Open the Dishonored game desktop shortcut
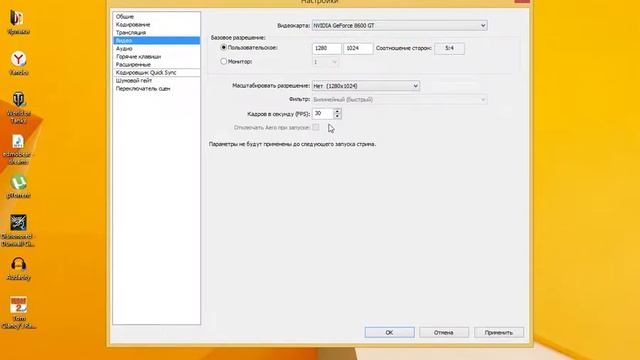 pos(18,230)
